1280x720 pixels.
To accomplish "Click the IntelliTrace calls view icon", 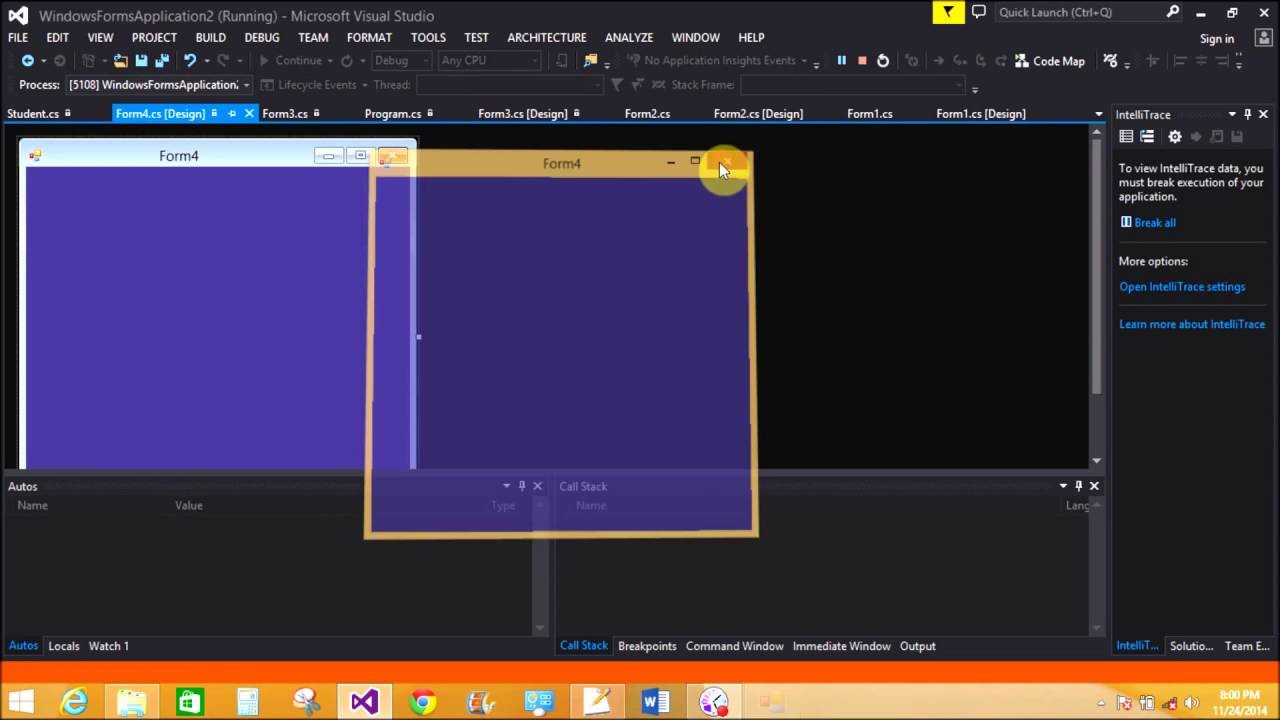I will pos(1147,136).
